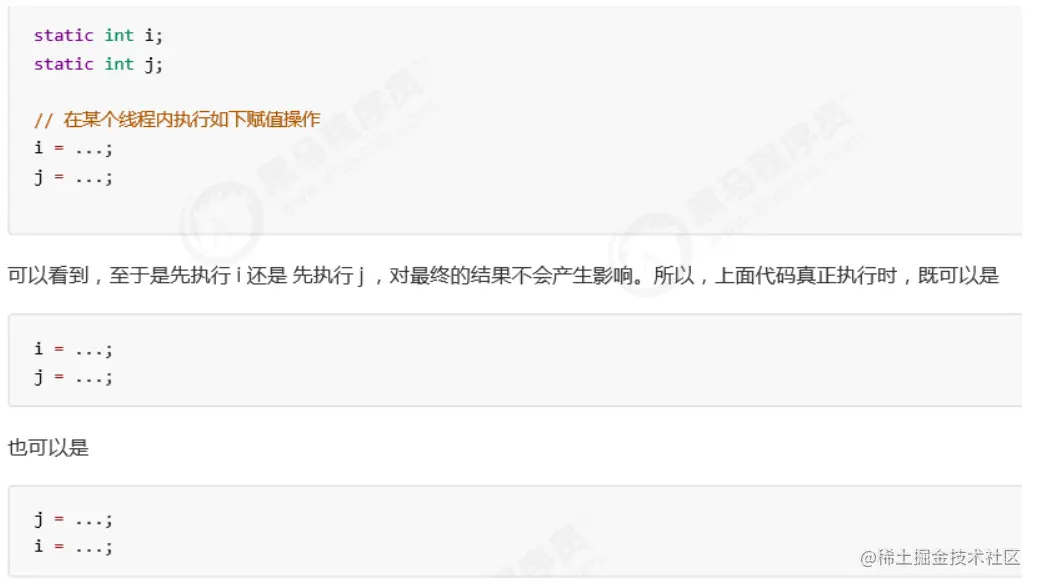
Task: Click 'j = ...;' in the third code block
Action: pos(74,519)
